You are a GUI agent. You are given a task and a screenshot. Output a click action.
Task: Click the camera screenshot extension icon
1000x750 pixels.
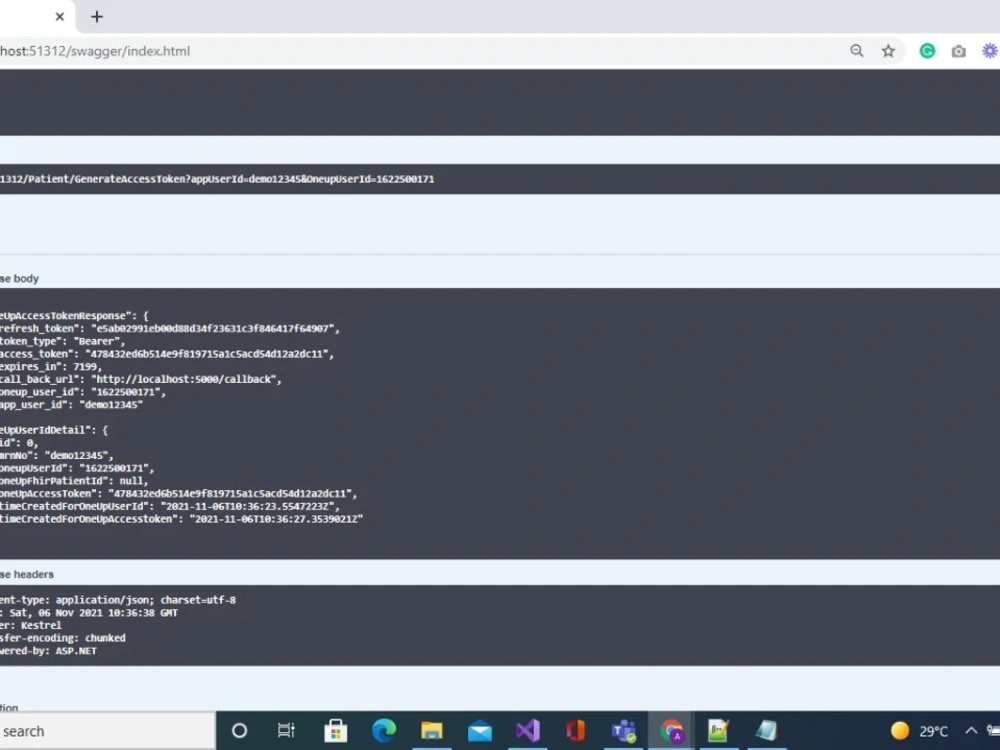[957, 50]
